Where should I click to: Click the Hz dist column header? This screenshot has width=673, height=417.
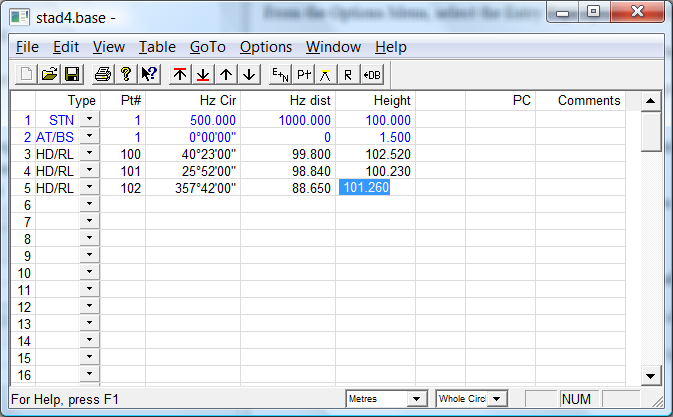[309, 101]
